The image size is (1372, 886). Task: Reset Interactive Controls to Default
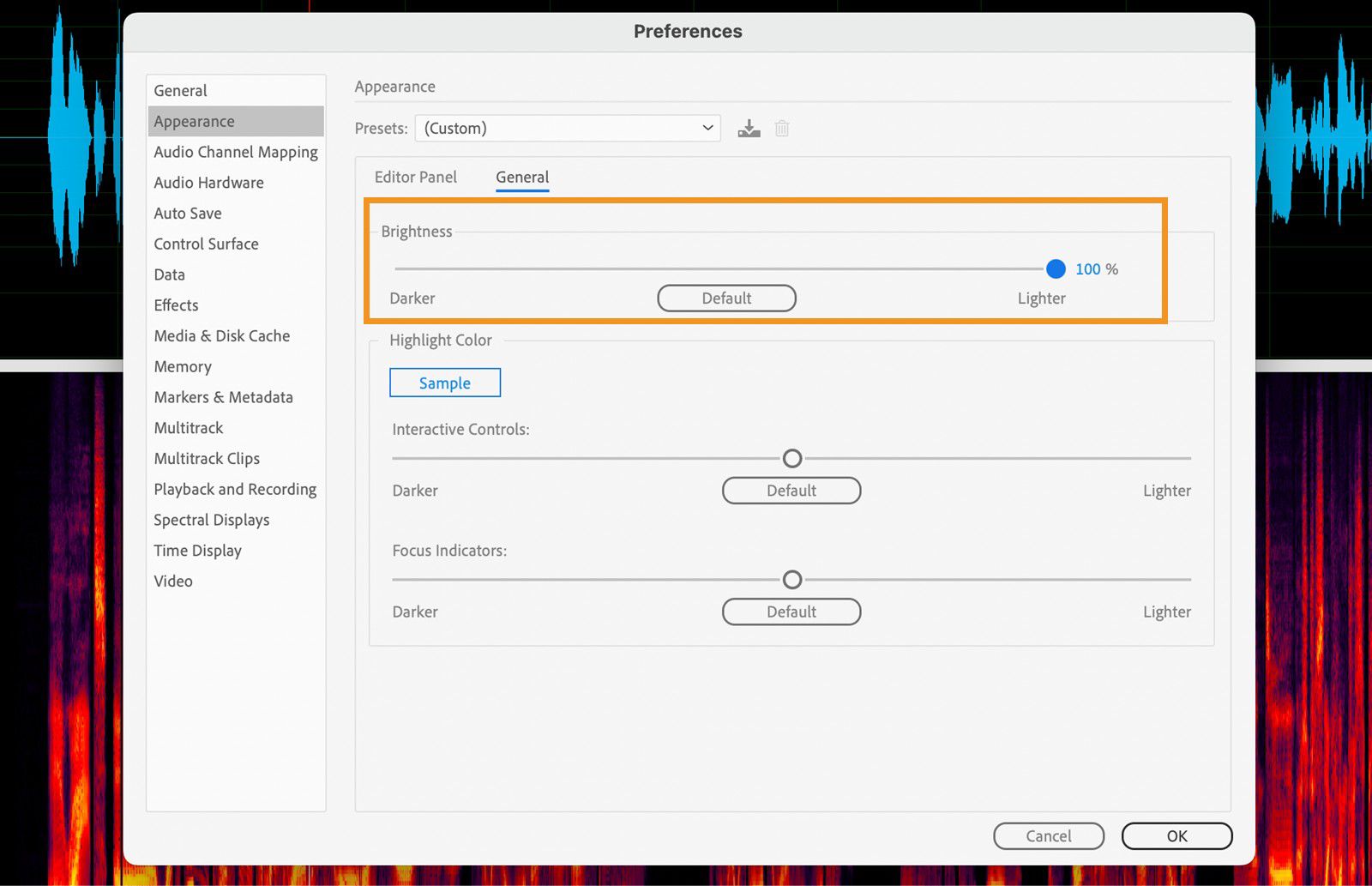click(x=791, y=491)
